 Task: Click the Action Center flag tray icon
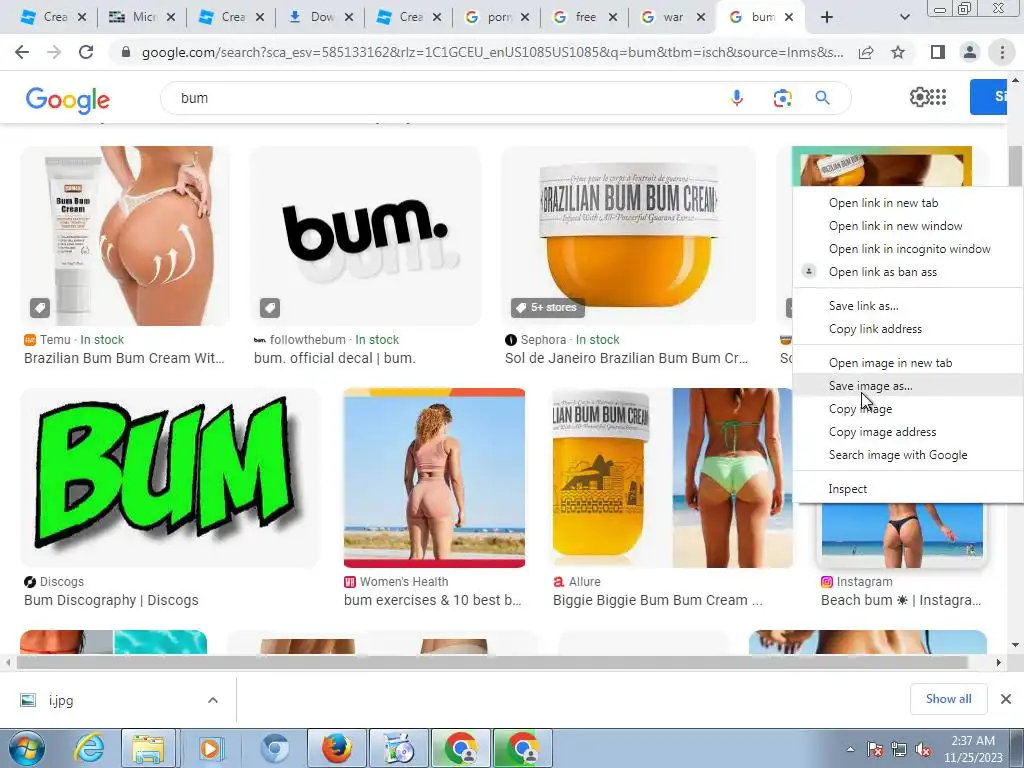coord(874,750)
